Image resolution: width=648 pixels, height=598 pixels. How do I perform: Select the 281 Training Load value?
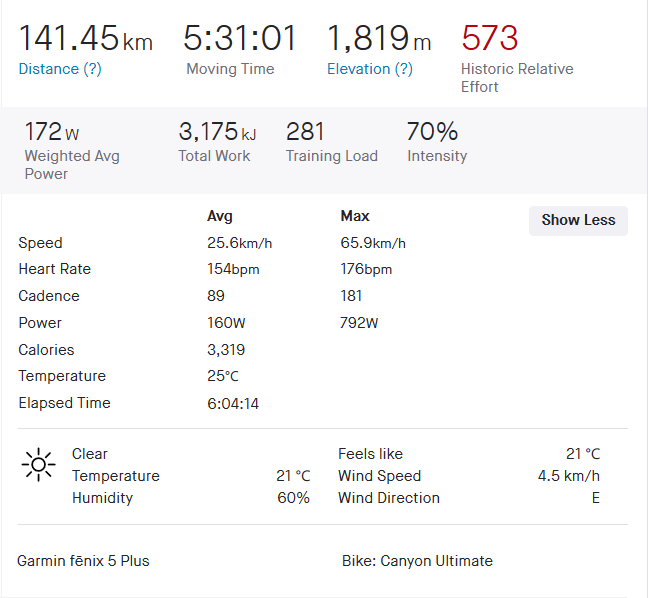click(305, 131)
